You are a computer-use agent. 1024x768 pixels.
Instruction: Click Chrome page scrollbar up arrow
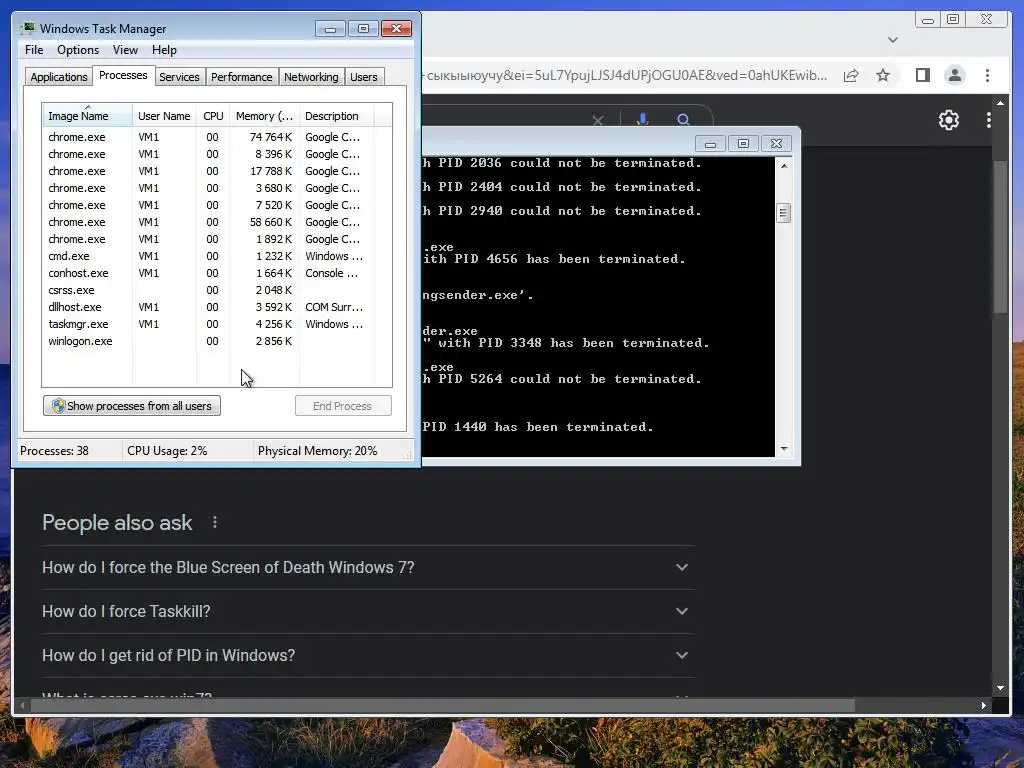click(x=1000, y=103)
